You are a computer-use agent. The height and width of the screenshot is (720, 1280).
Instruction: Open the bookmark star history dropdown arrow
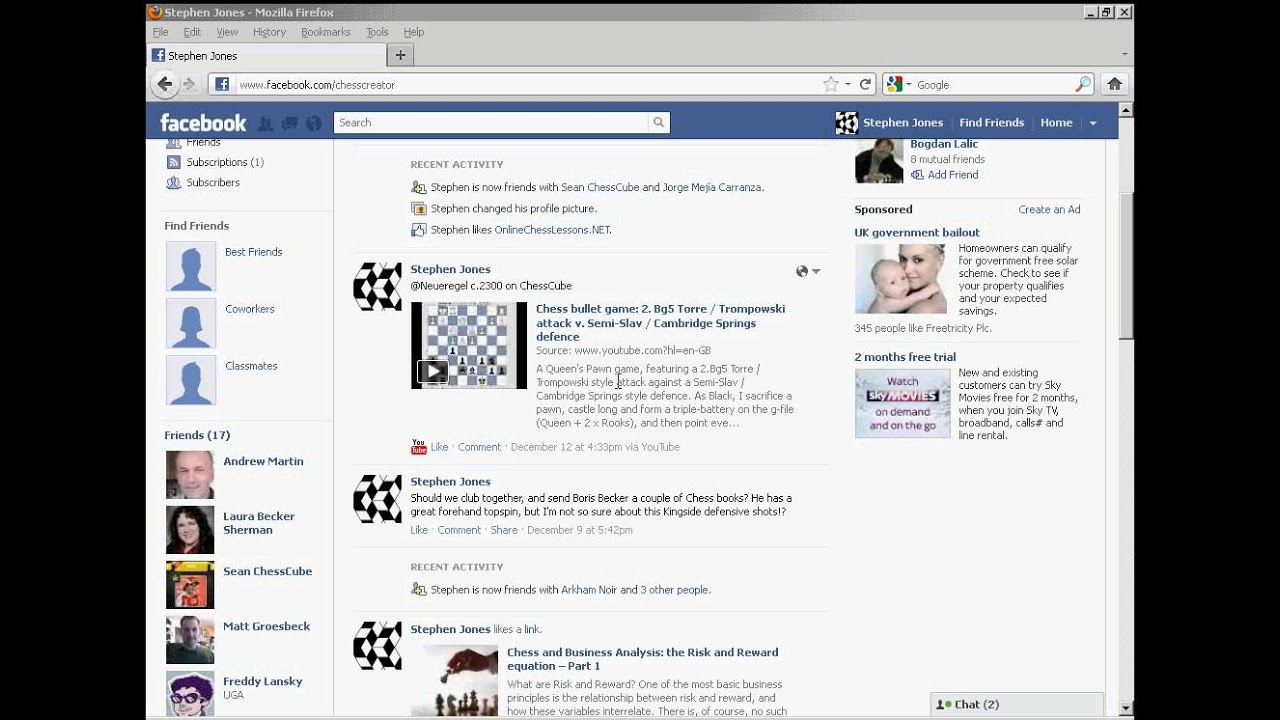(847, 85)
